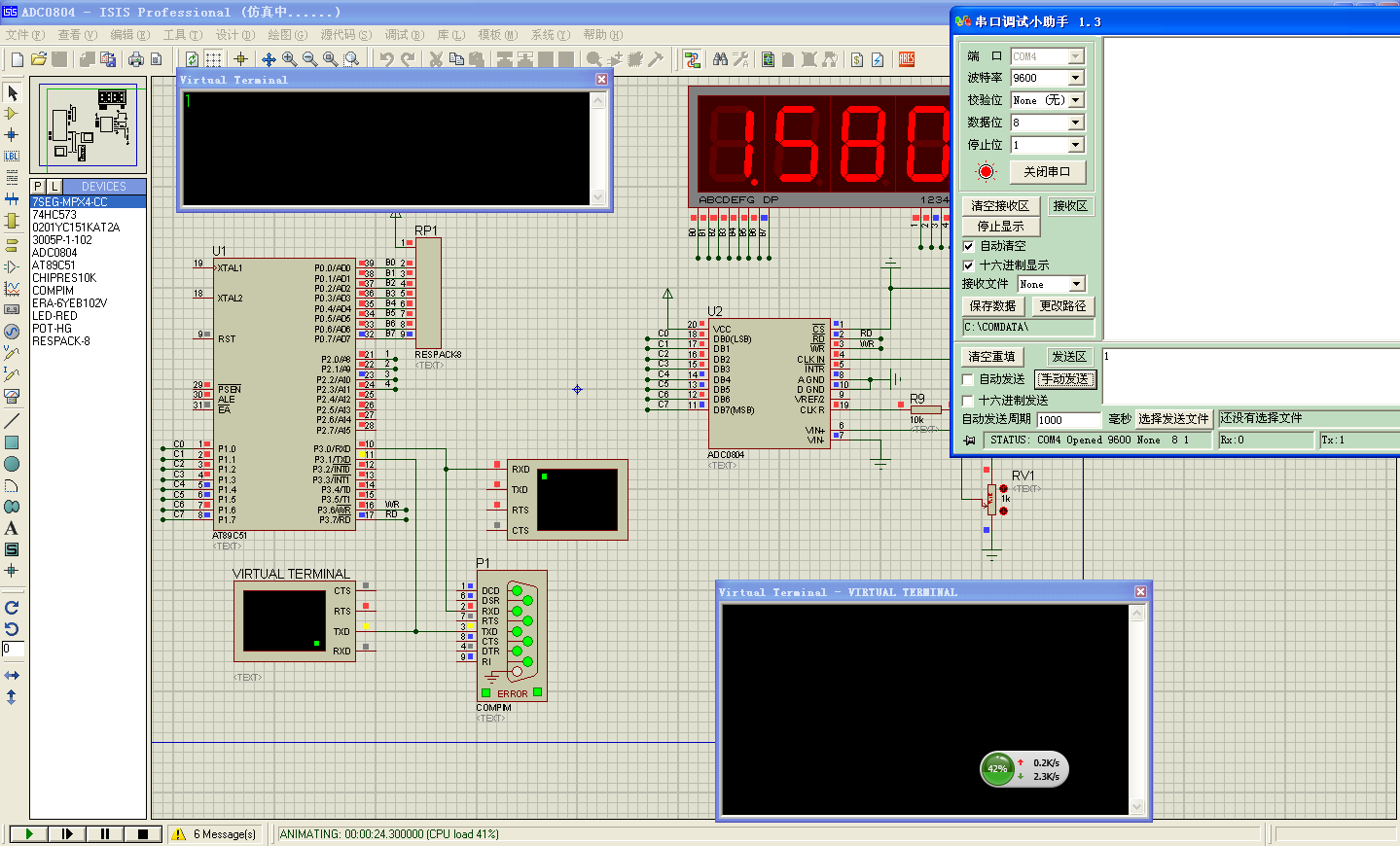Viewport: 1400px width, 846px height.
Task: Select the Component Mode tool
Action: coord(12,114)
